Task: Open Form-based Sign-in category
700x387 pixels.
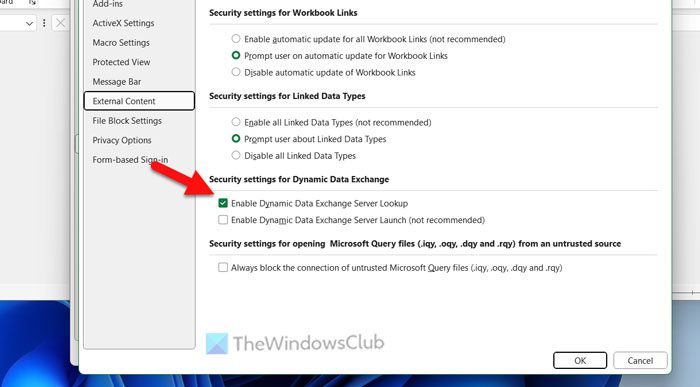Action: coord(130,160)
